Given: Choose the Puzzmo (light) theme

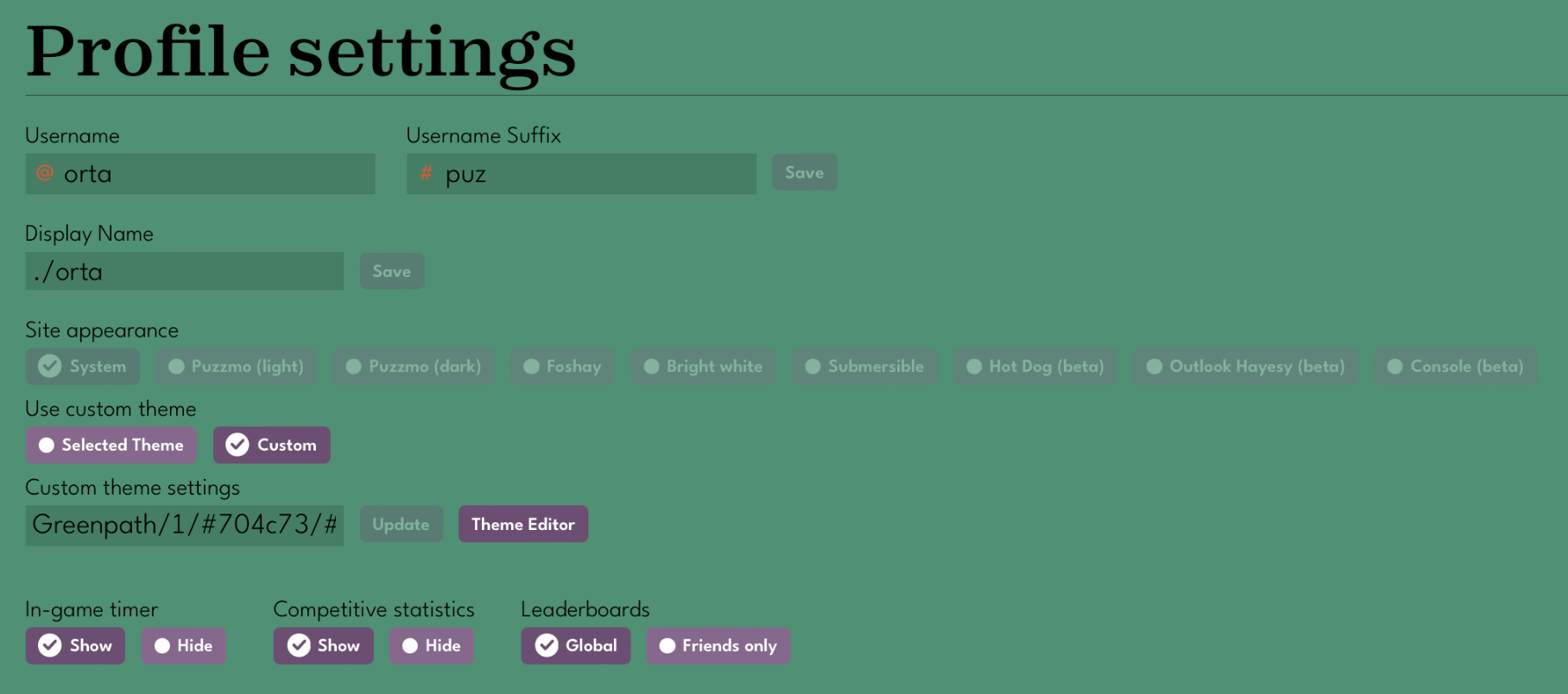Looking at the screenshot, I should (x=236, y=366).
